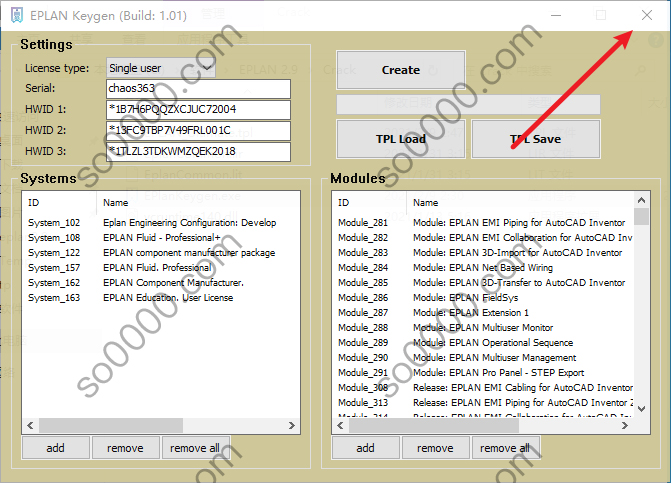Viewport: 671px width, 483px height.
Task: Click the Modules list scroll up arrow
Action: coord(641,200)
